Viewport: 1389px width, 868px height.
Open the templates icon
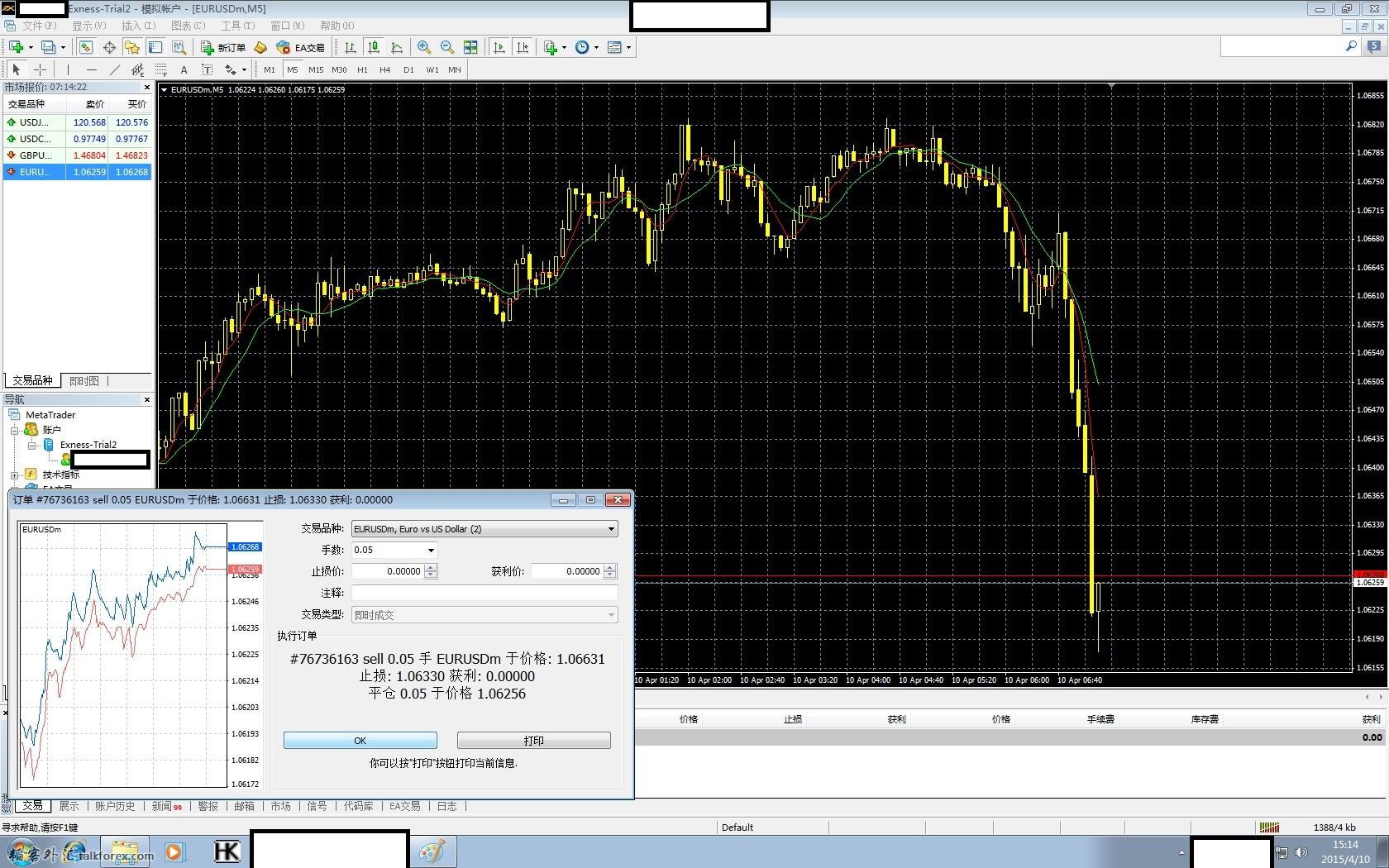pyautogui.click(x=614, y=47)
